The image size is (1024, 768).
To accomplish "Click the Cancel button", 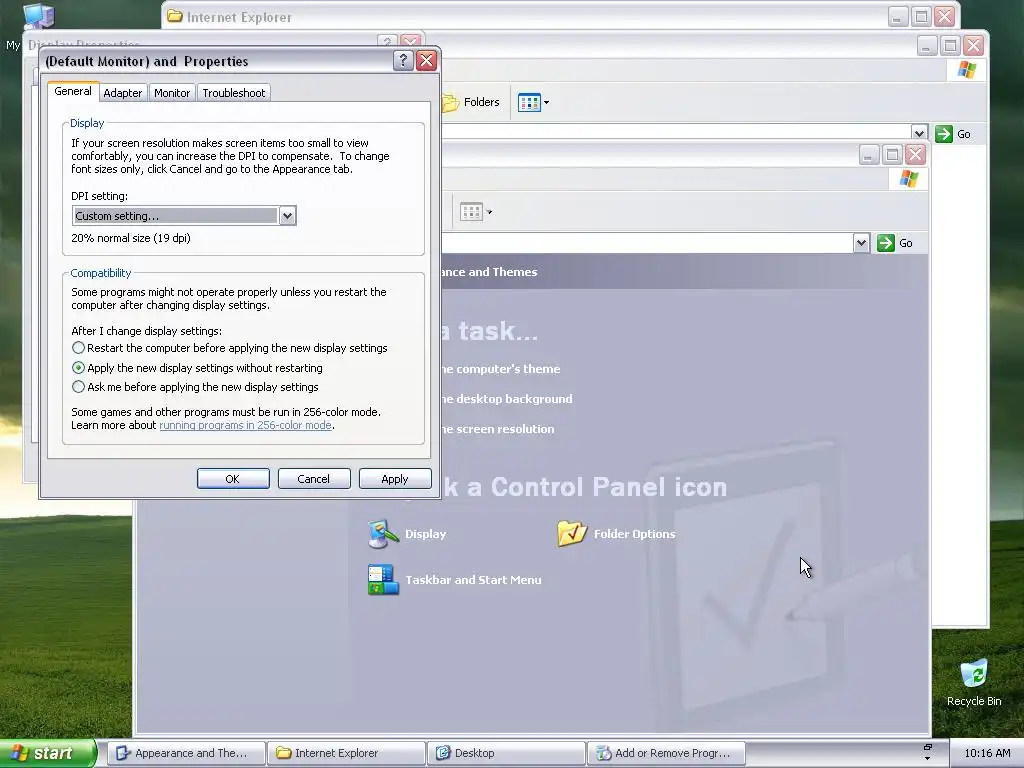I will (x=314, y=479).
